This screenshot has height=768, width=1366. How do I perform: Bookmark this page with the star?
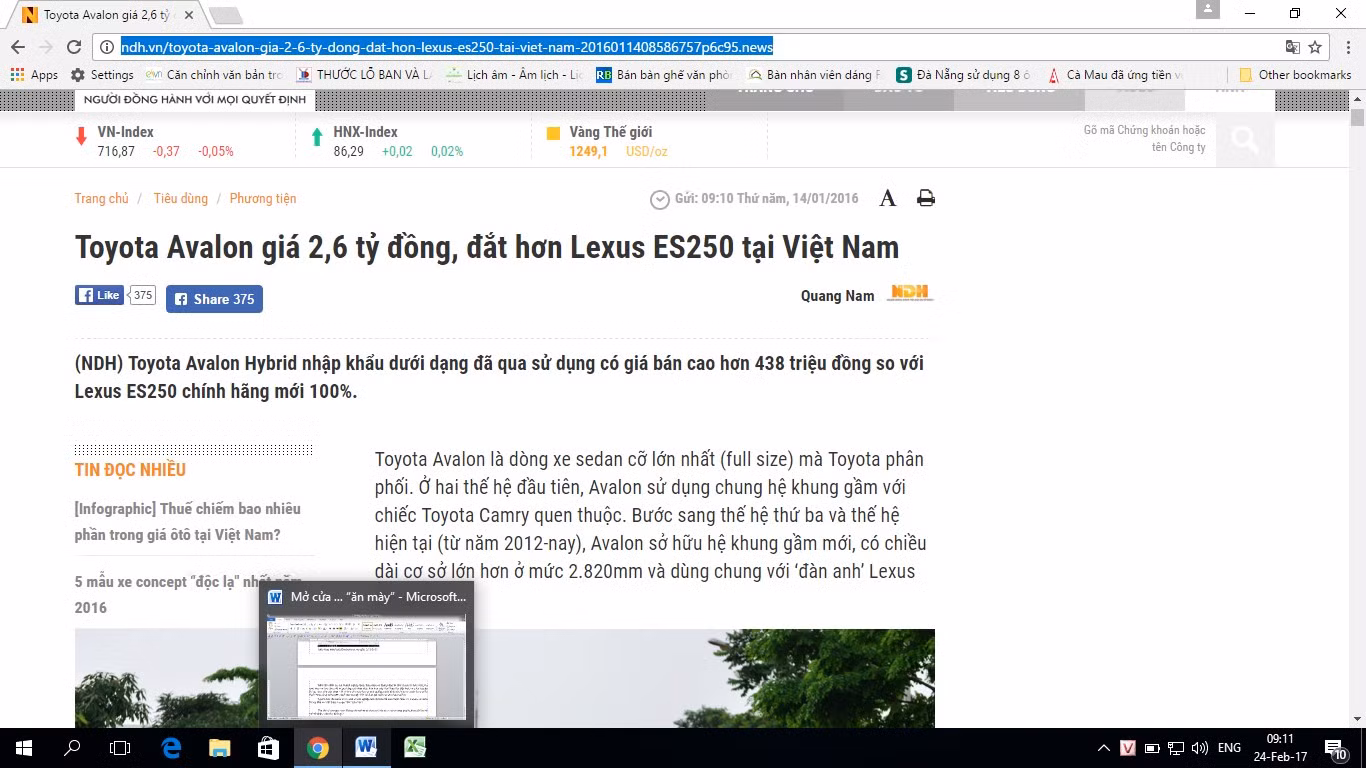tap(1315, 47)
